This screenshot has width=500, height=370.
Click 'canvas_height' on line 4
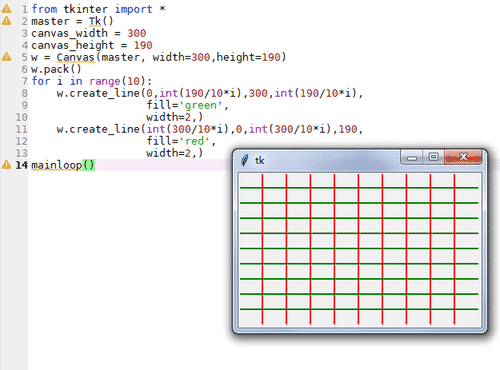(73, 45)
